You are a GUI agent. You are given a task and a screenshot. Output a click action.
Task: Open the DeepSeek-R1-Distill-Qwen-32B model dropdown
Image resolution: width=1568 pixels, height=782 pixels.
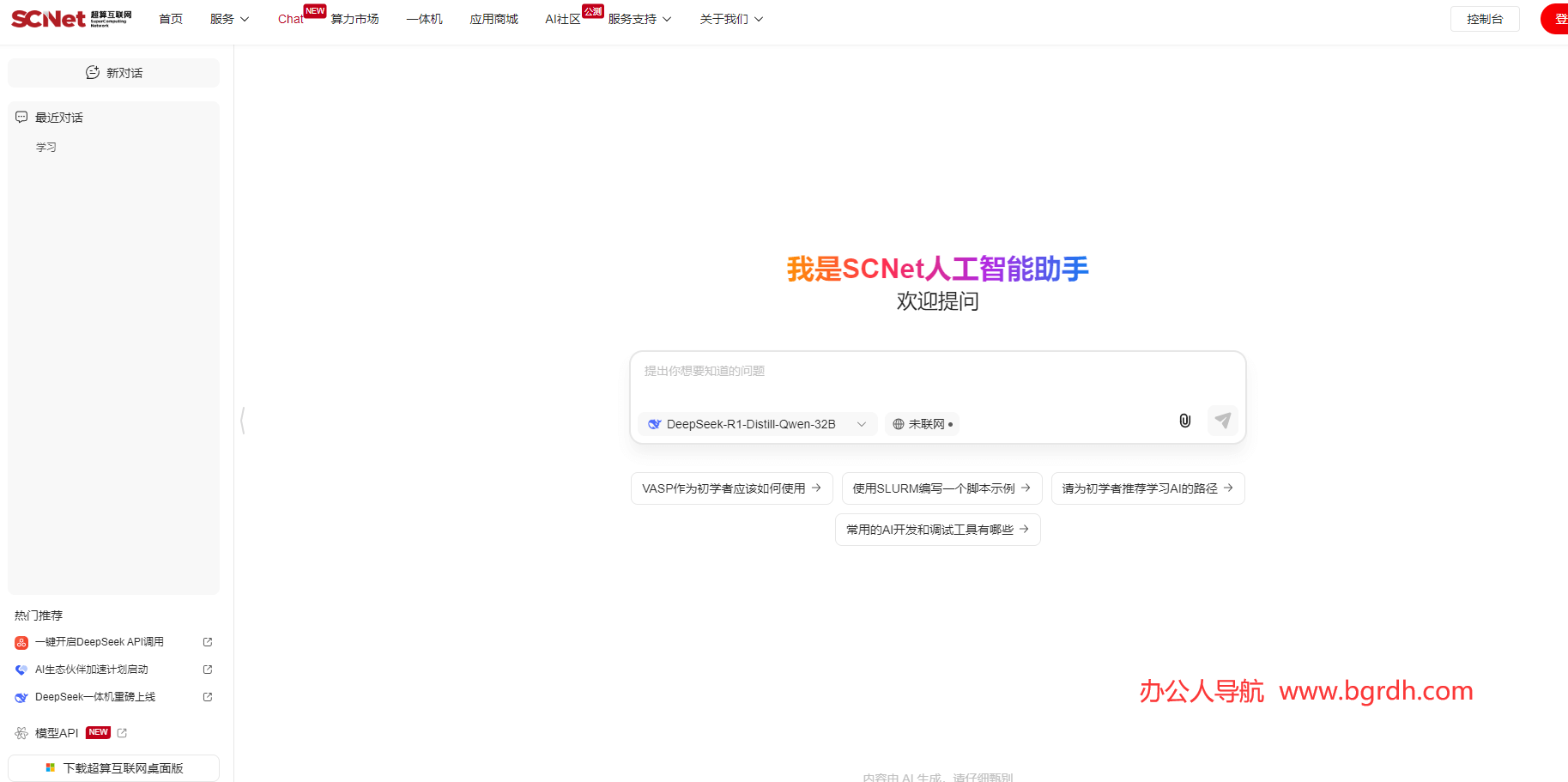click(757, 424)
